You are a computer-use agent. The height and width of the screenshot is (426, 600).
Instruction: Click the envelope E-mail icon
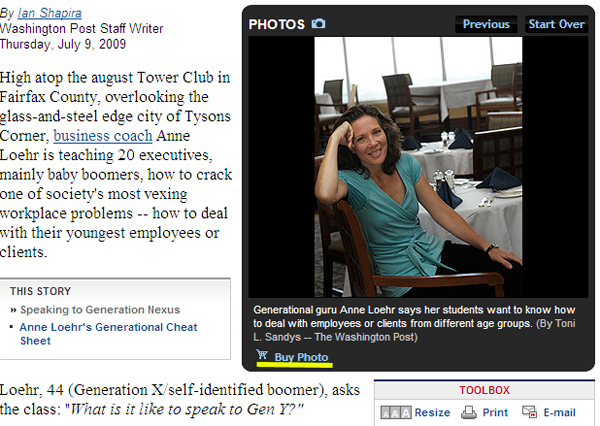[x=530, y=412]
